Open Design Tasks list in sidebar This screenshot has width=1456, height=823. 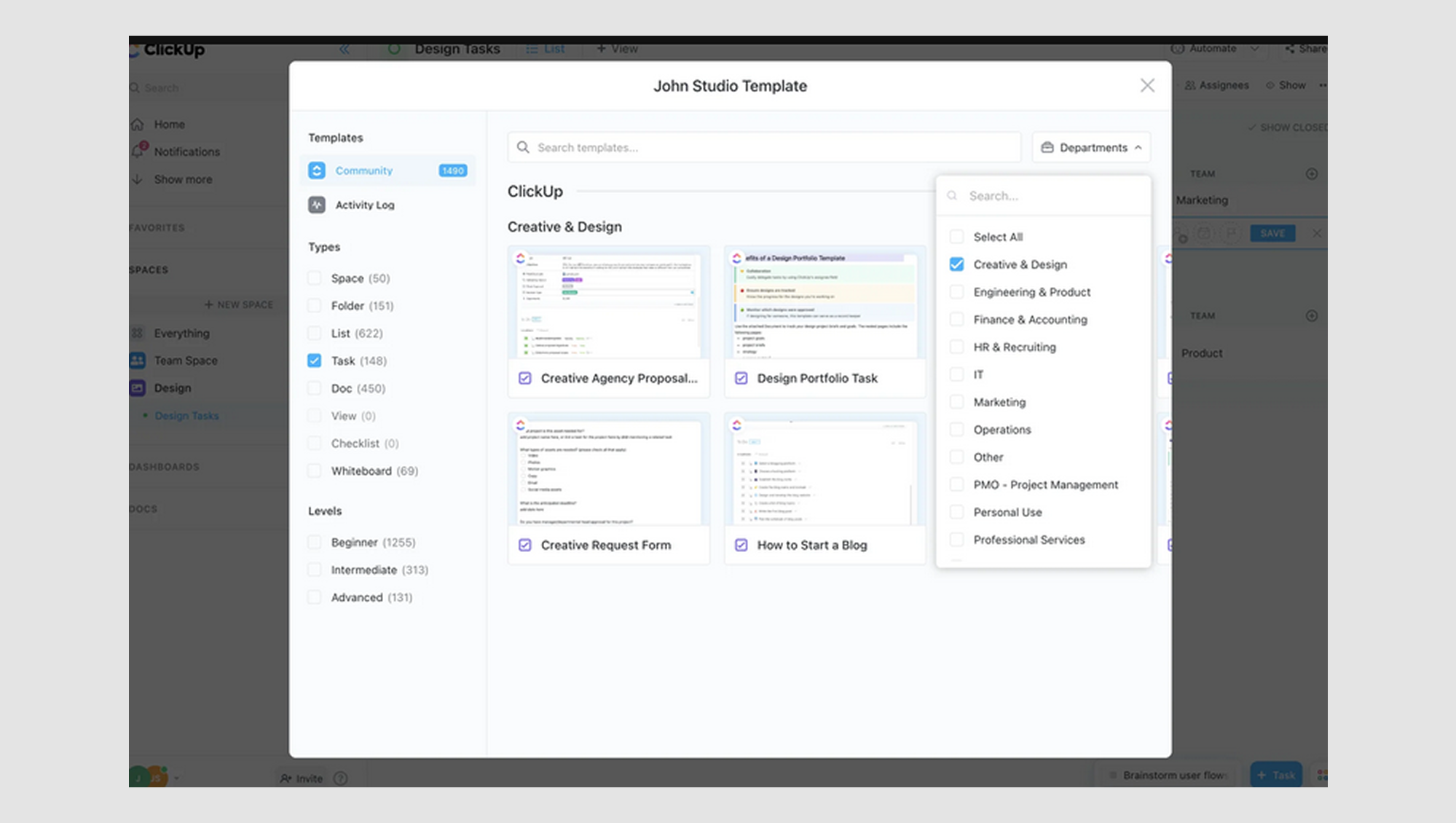tap(186, 416)
